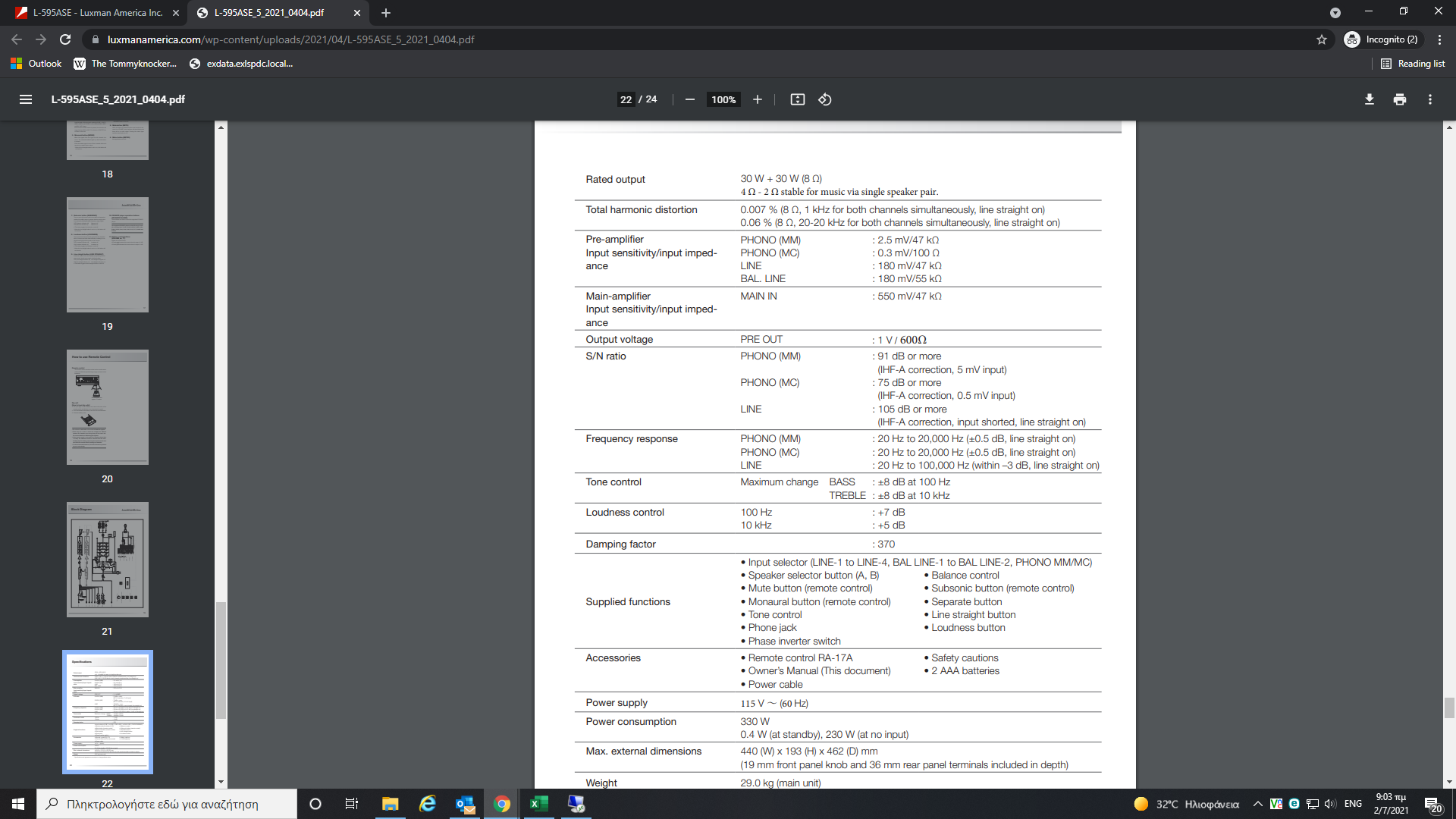Viewport: 1456px width, 819px height.
Task: Rotate the document counterclockwise
Action: pos(825,99)
